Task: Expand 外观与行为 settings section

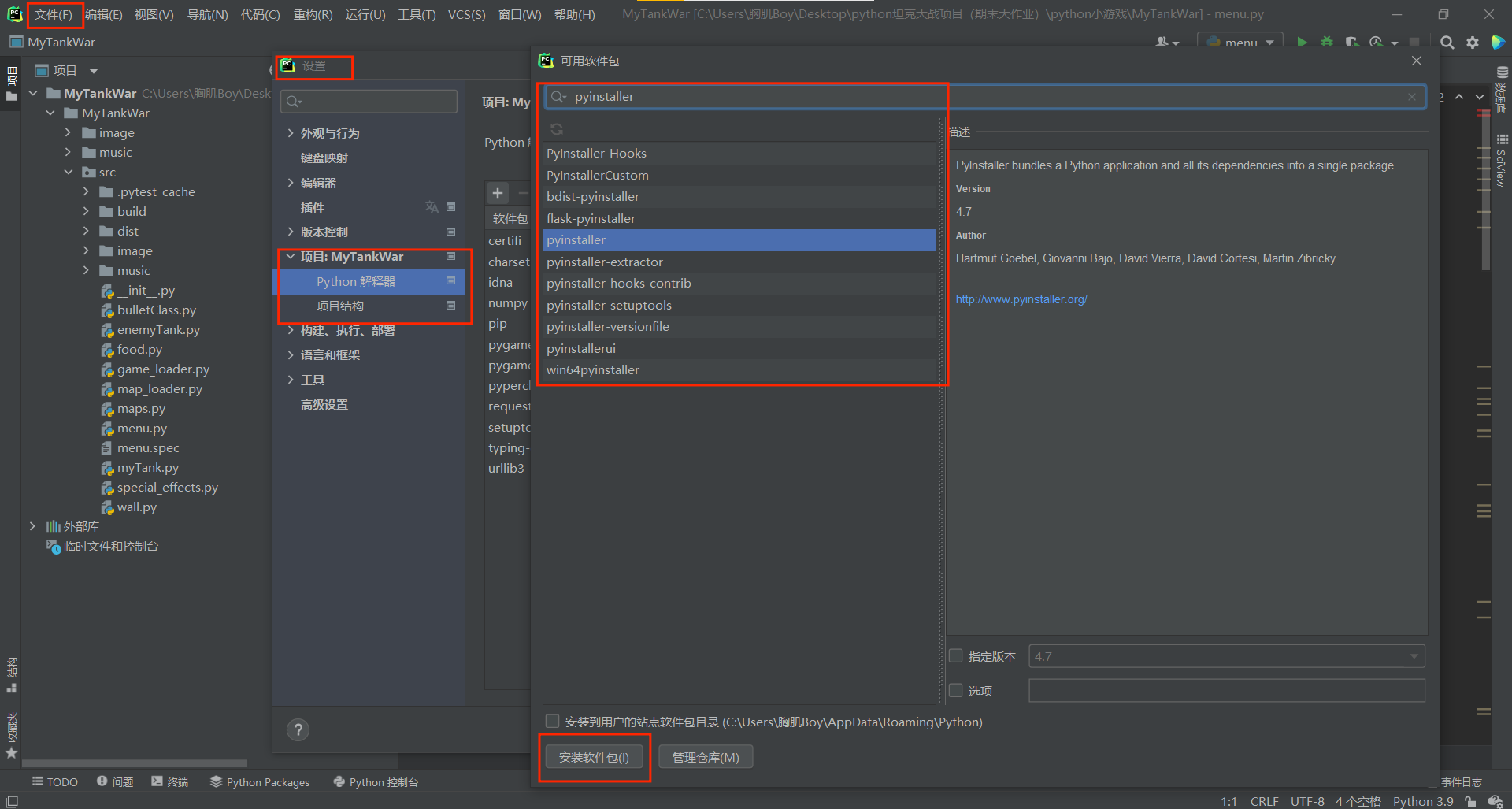Action: point(291,133)
